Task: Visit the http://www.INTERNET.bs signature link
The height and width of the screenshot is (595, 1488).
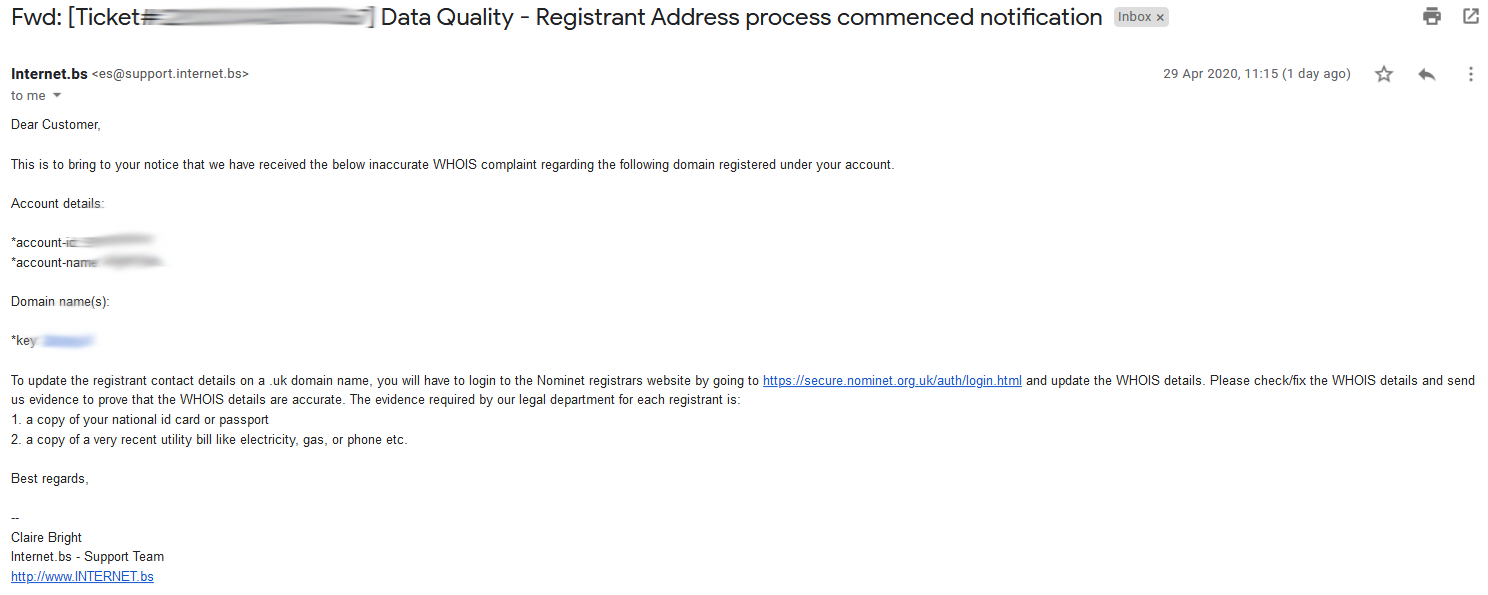Action: pos(82,577)
